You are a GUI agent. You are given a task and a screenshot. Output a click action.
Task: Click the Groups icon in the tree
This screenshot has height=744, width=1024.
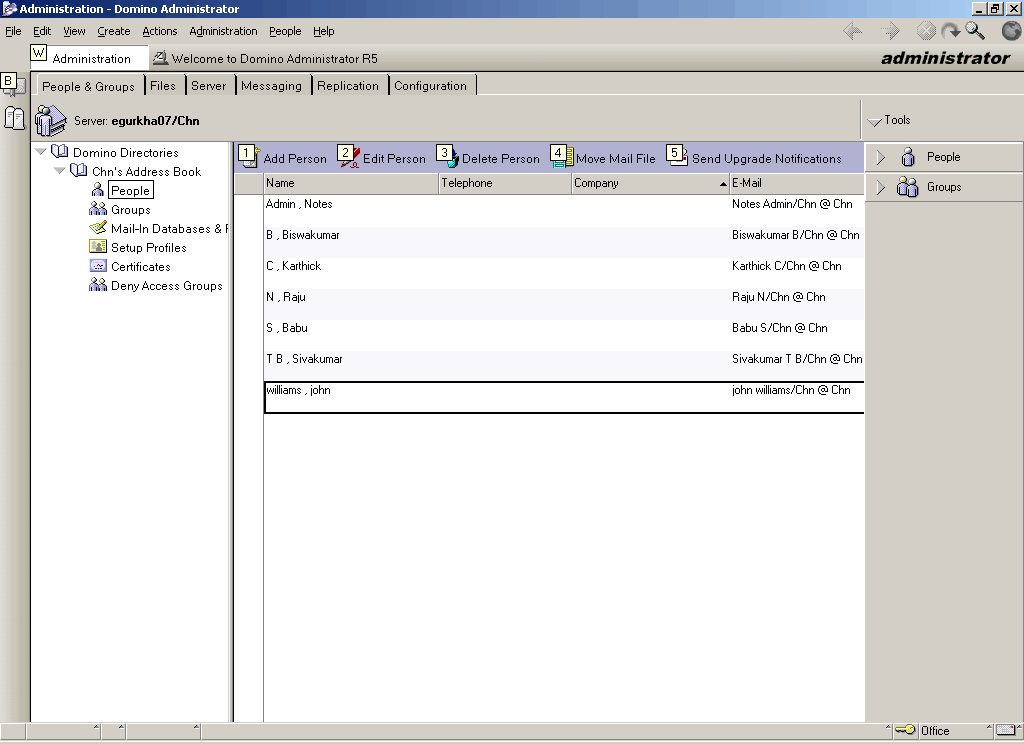tap(97, 209)
